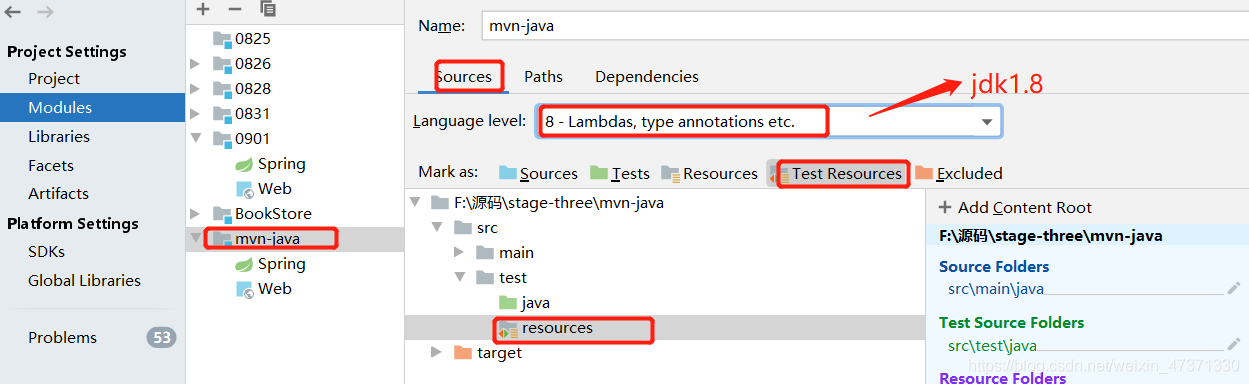Click the plus icon of Add Content Root
Image resolution: width=1249 pixels, height=384 pixels.
945,208
